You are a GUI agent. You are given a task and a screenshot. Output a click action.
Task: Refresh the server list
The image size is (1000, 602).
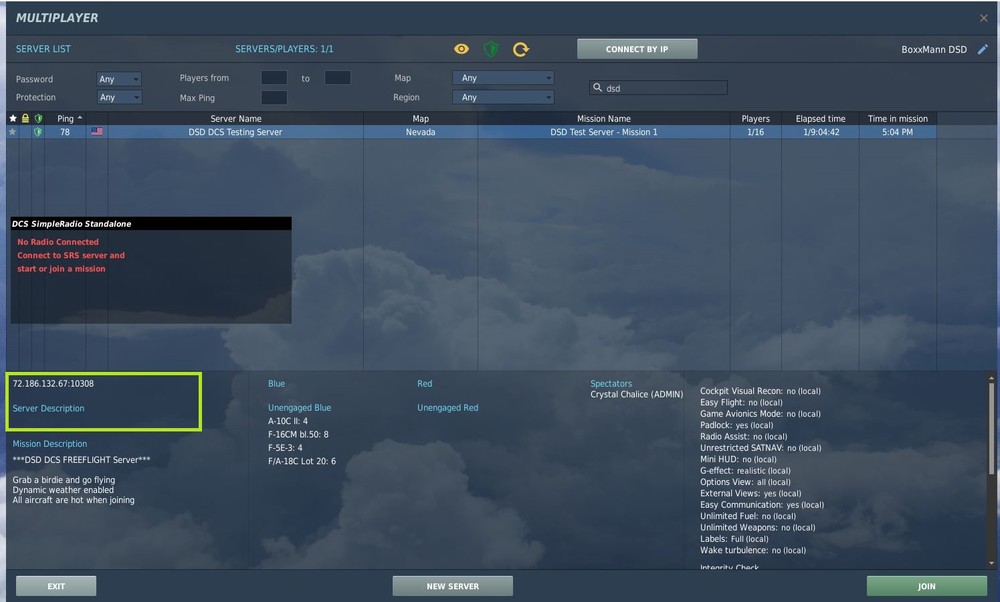520,49
